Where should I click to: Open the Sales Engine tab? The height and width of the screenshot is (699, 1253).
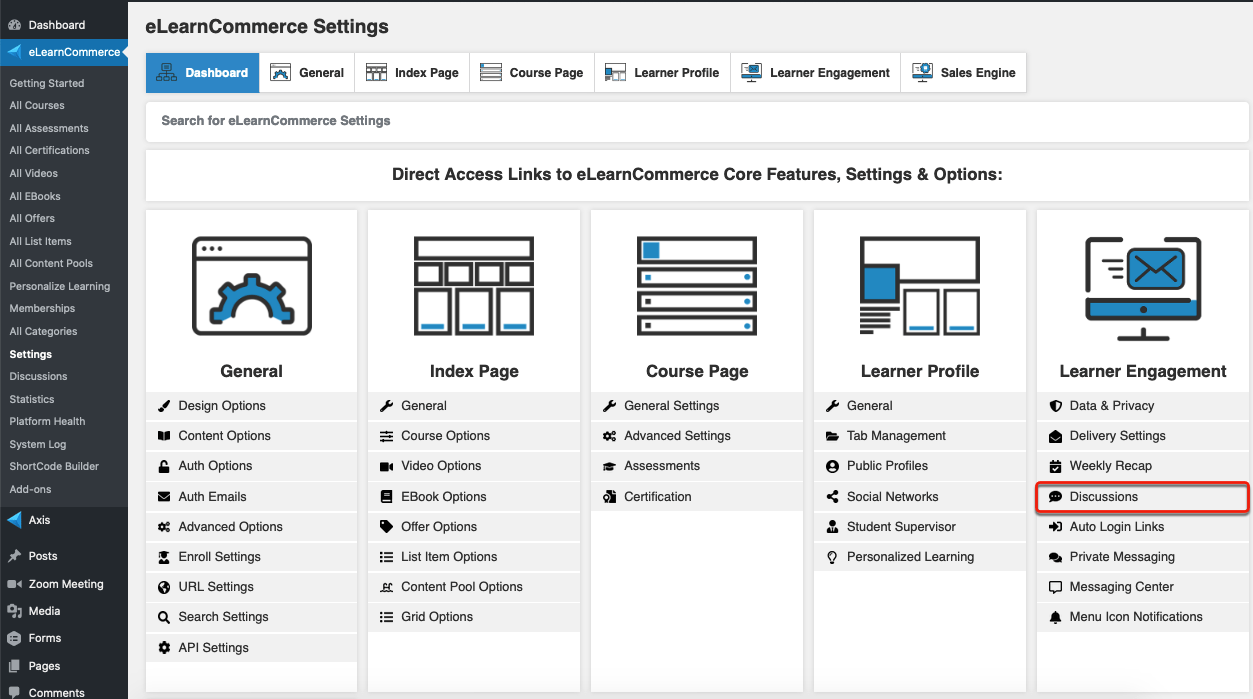click(x=963, y=73)
